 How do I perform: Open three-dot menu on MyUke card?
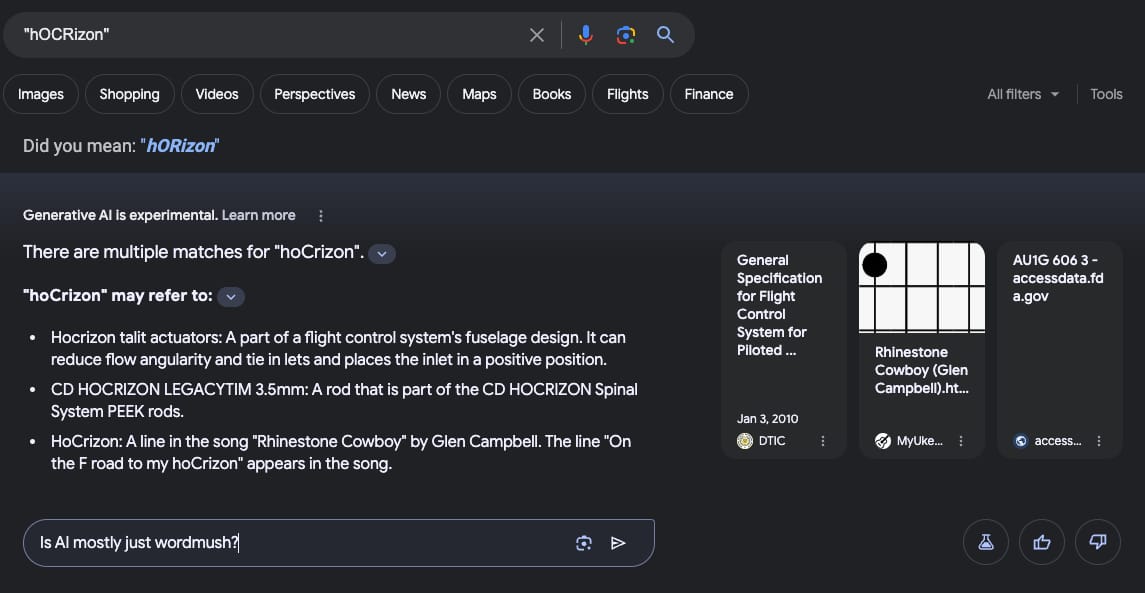tap(961, 441)
